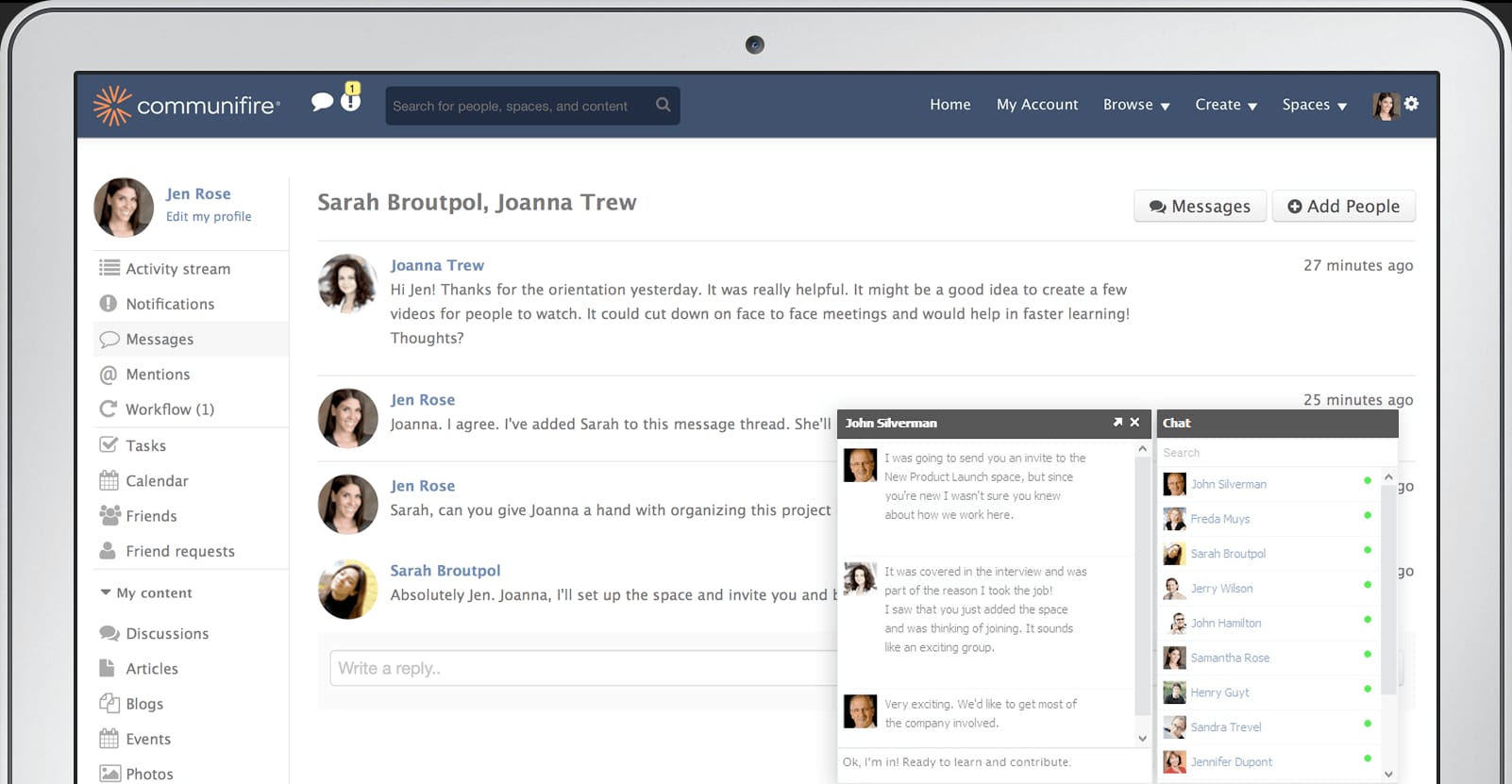Image resolution: width=1512 pixels, height=784 pixels.
Task: Open the Jen Rose profile link in sidebar
Action: tap(198, 193)
